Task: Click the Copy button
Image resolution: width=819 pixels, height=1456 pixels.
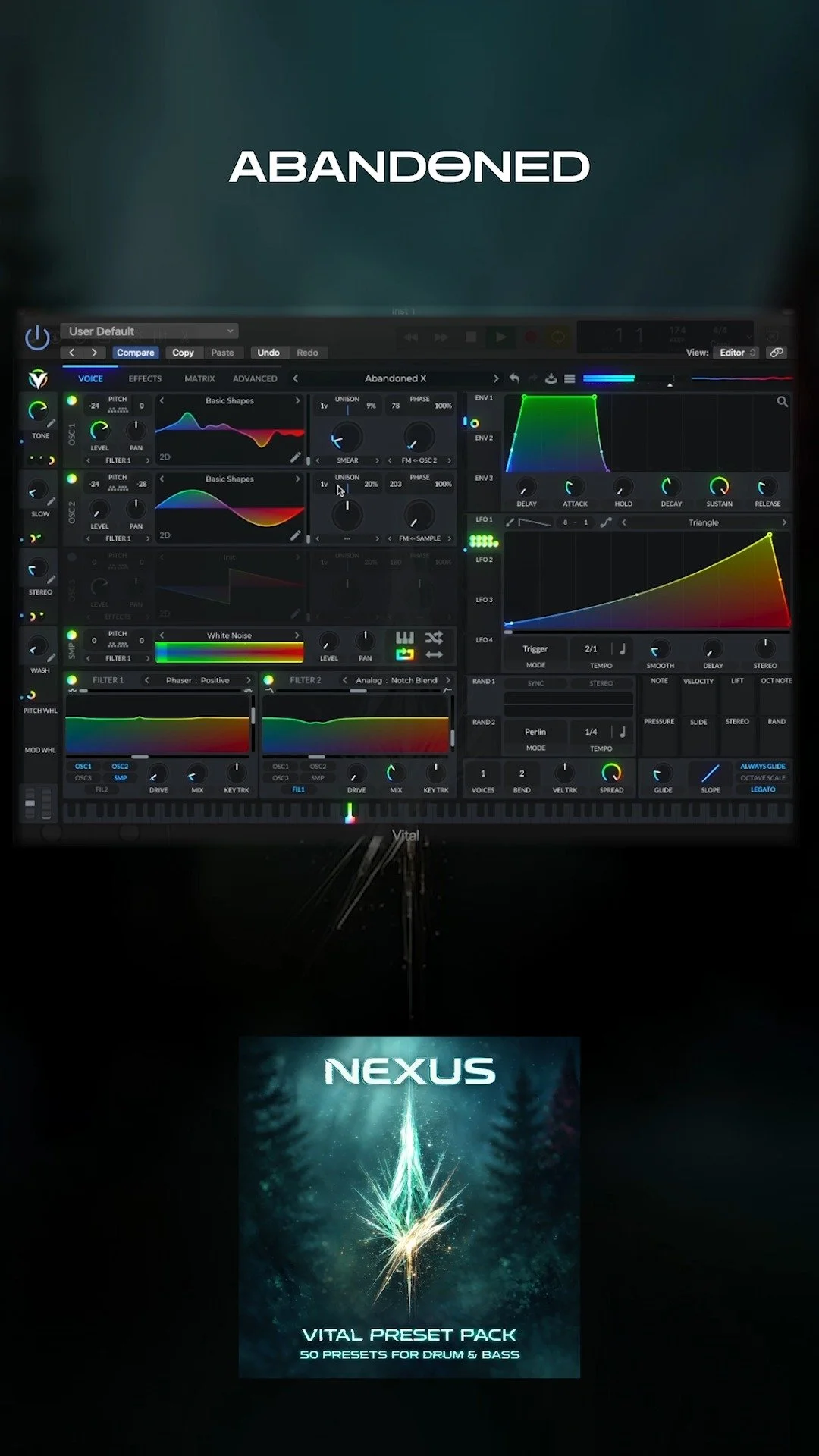Action: [183, 353]
